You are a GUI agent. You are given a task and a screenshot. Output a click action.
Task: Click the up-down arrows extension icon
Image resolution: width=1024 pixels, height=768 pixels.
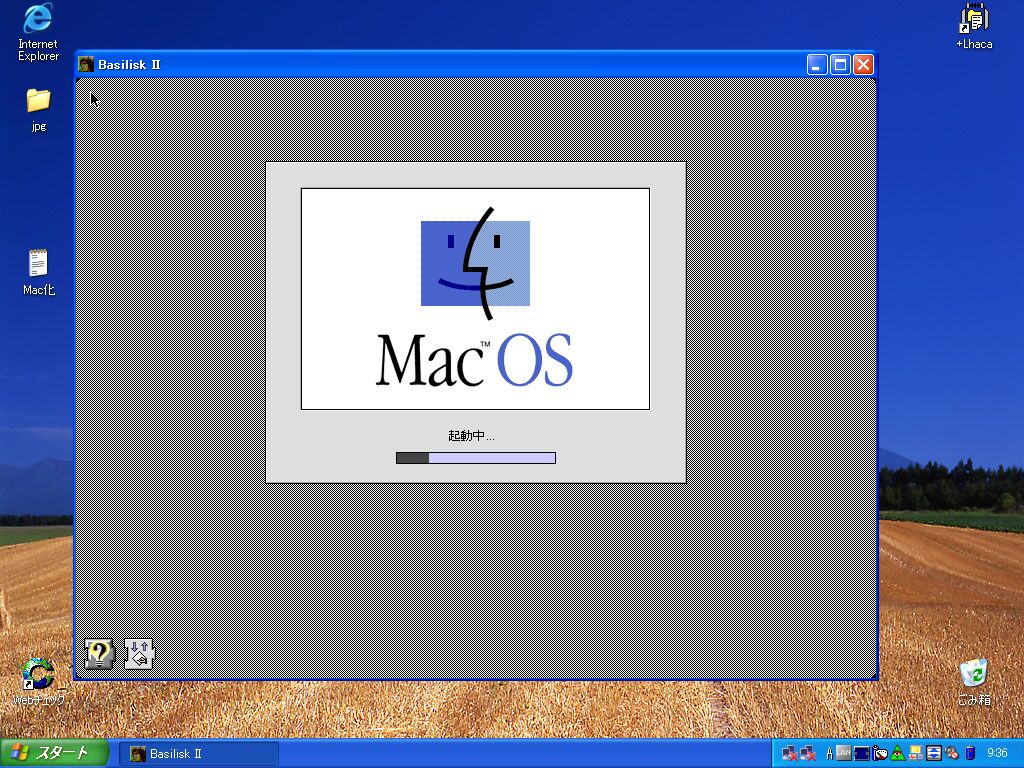[138, 654]
